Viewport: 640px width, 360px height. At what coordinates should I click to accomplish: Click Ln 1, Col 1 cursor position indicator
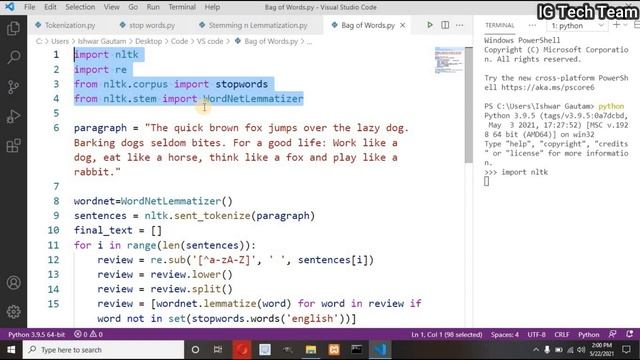pos(447,335)
